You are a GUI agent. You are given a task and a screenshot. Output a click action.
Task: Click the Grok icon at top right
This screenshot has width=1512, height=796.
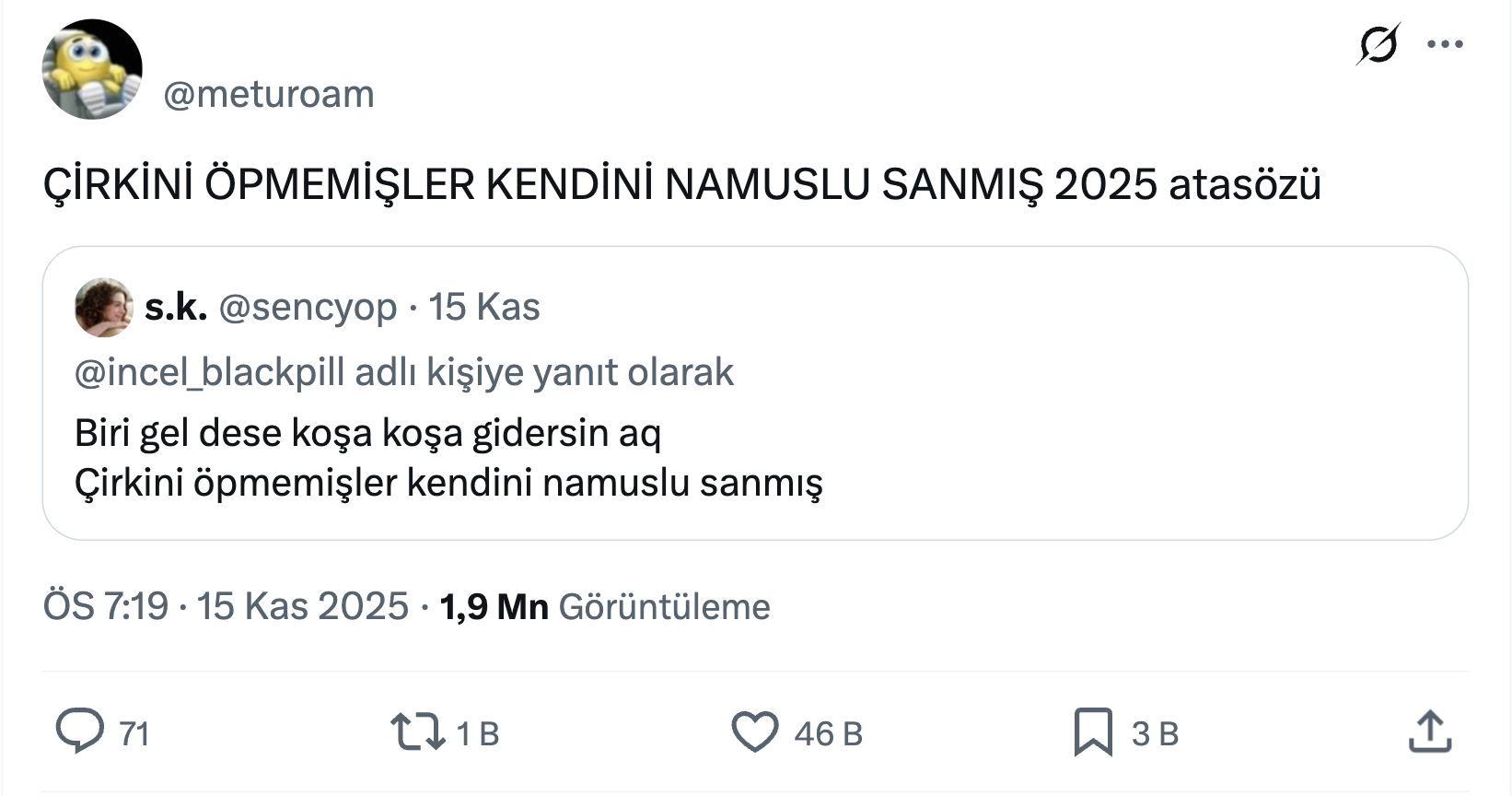[x=1378, y=44]
